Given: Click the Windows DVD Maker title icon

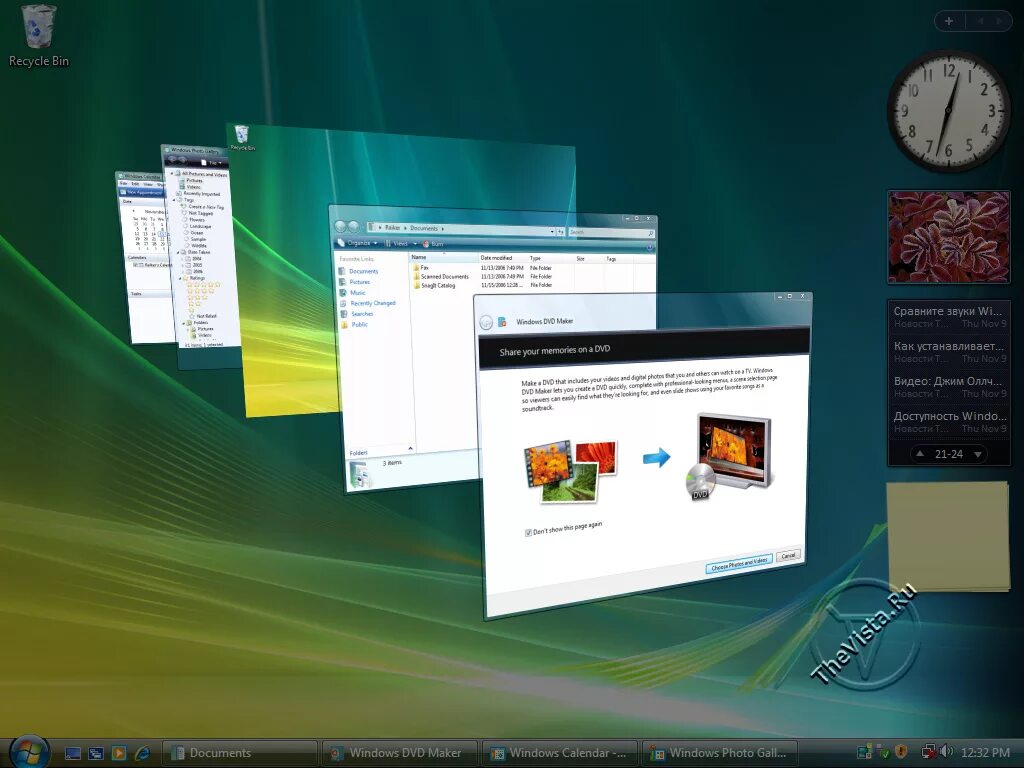Looking at the screenshot, I should tap(502, 321).
